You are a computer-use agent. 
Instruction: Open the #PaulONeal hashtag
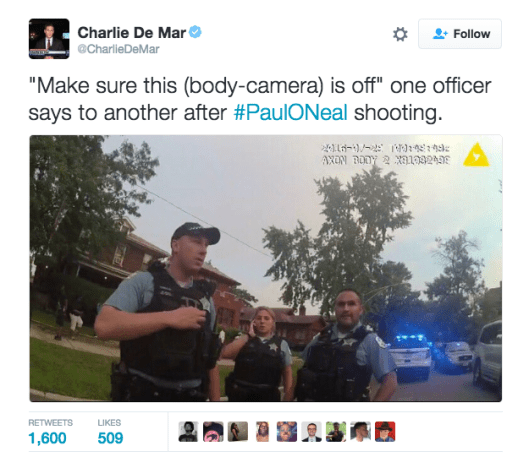click(x=290, y=112)
